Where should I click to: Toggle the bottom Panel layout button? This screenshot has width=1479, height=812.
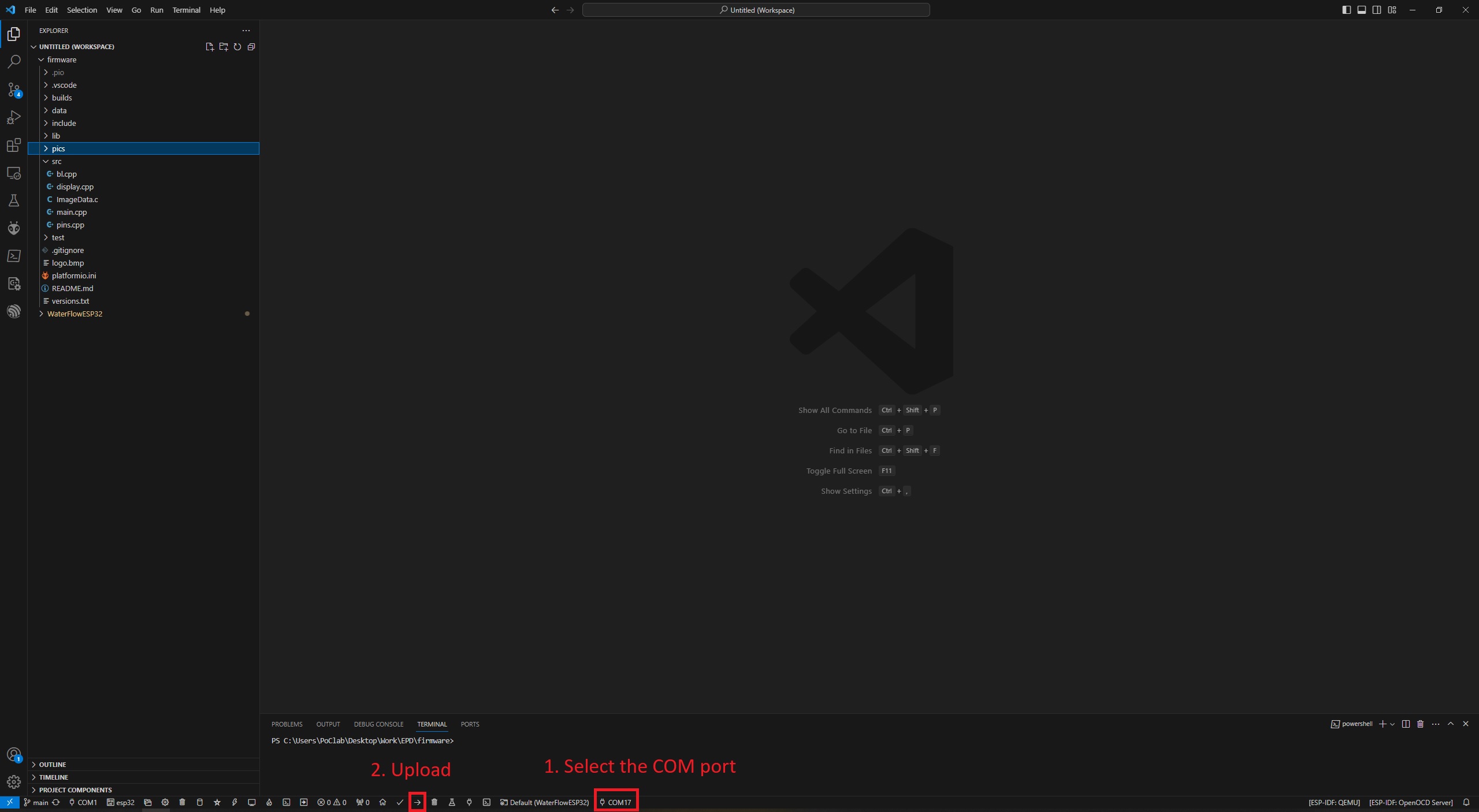pos(1362,10)
